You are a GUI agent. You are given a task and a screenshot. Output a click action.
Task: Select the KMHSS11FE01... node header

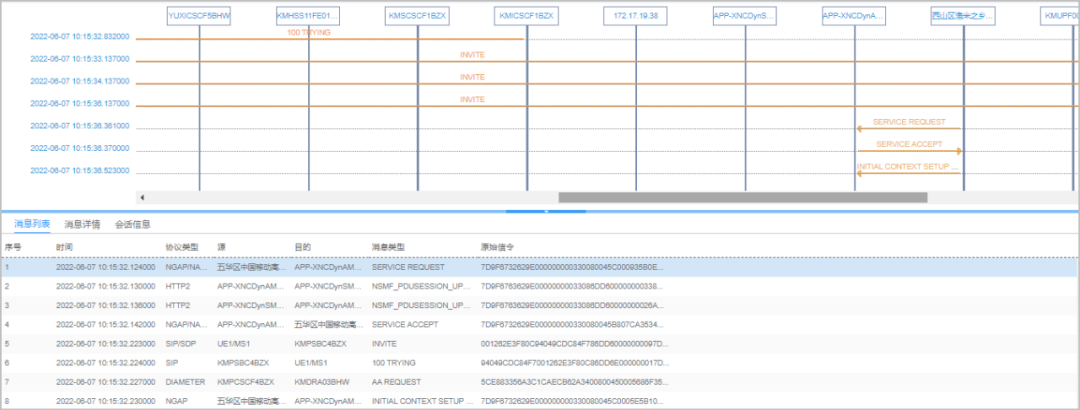(x=308, y=15)
